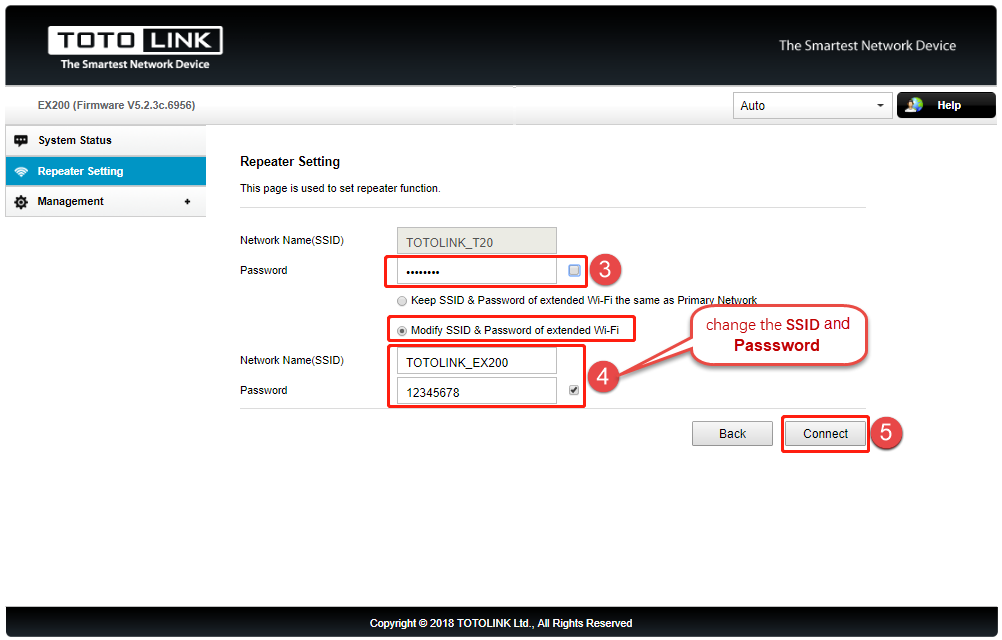Click the EX200 firmware version text
This screenshot has height=640, width=1002.
[116, 105]
